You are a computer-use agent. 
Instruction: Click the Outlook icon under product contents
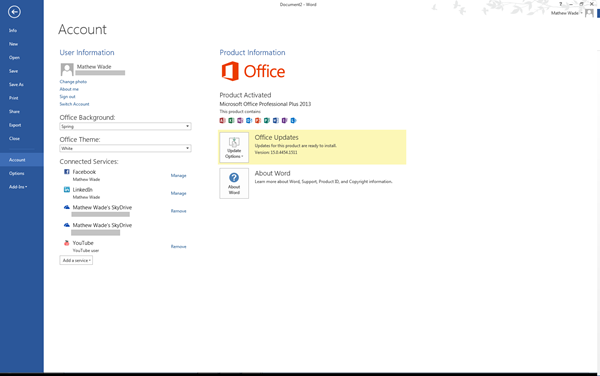click(x=249, y=120)
